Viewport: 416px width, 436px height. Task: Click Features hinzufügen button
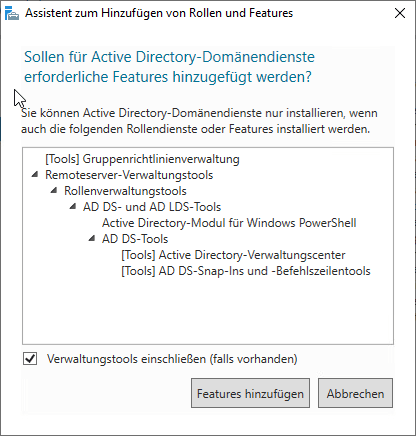point(250,393)
